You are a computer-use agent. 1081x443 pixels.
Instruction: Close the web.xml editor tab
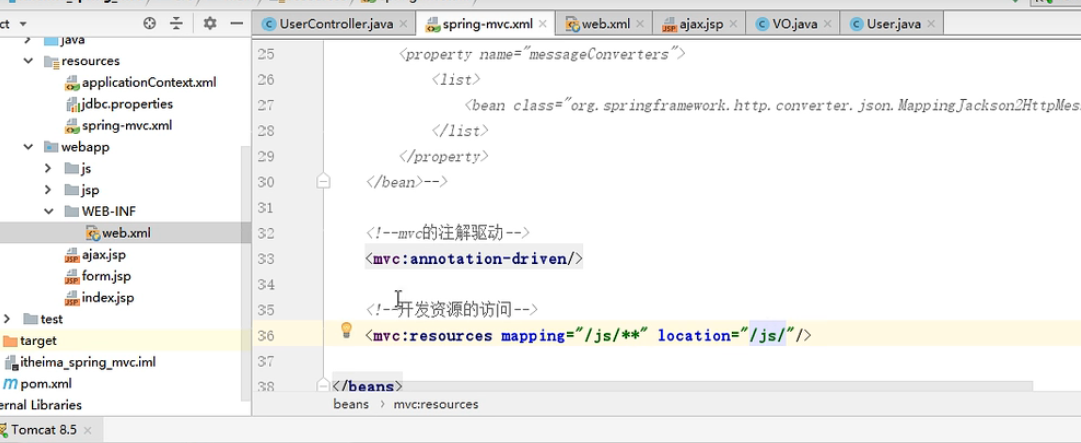click(x=640, y=24)
